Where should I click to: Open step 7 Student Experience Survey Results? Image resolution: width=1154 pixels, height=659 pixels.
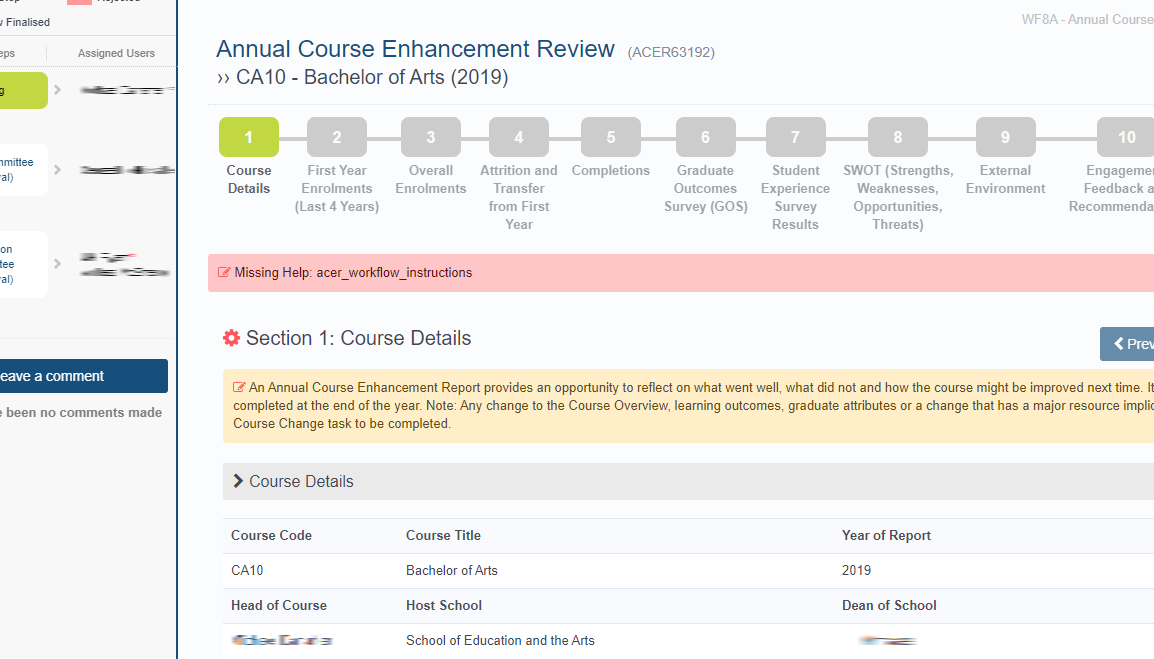[795, 138]
